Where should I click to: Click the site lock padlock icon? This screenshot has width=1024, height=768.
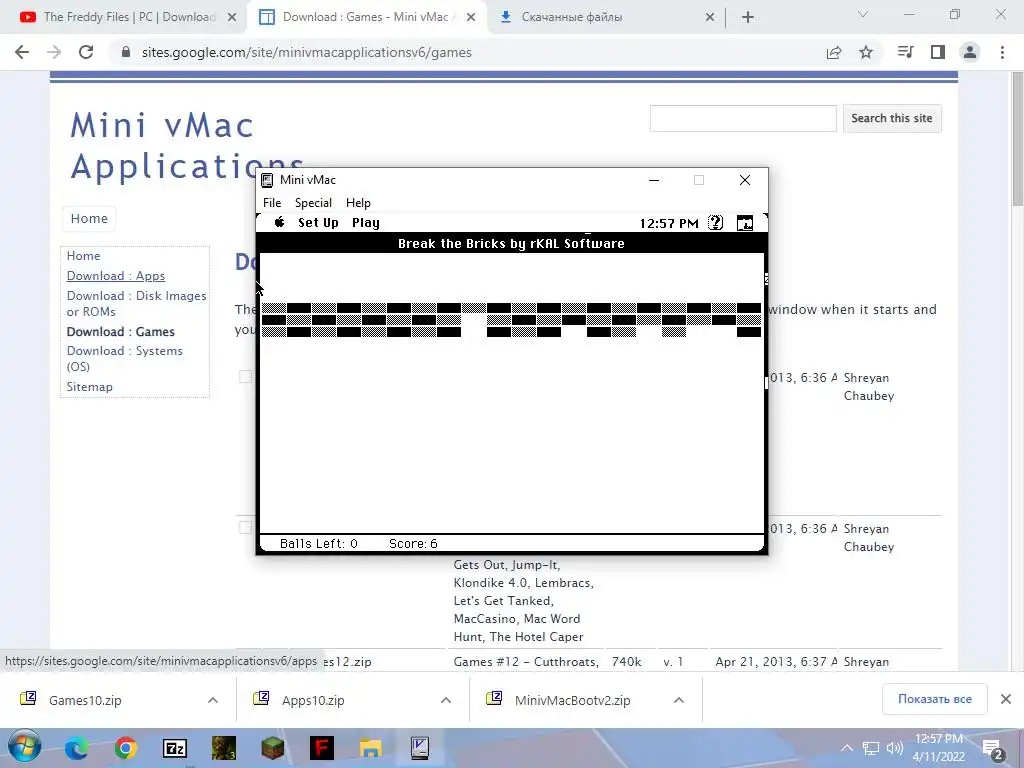126,52
